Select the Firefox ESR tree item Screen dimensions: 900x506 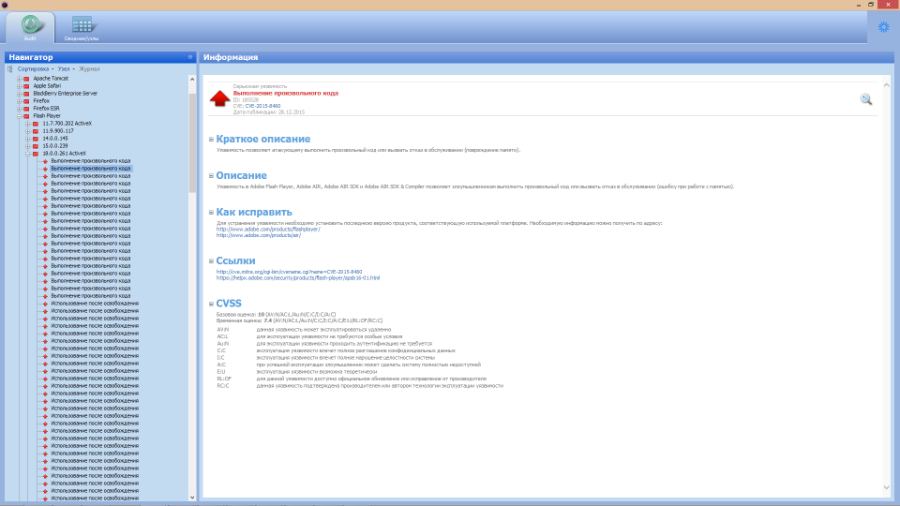46,108
